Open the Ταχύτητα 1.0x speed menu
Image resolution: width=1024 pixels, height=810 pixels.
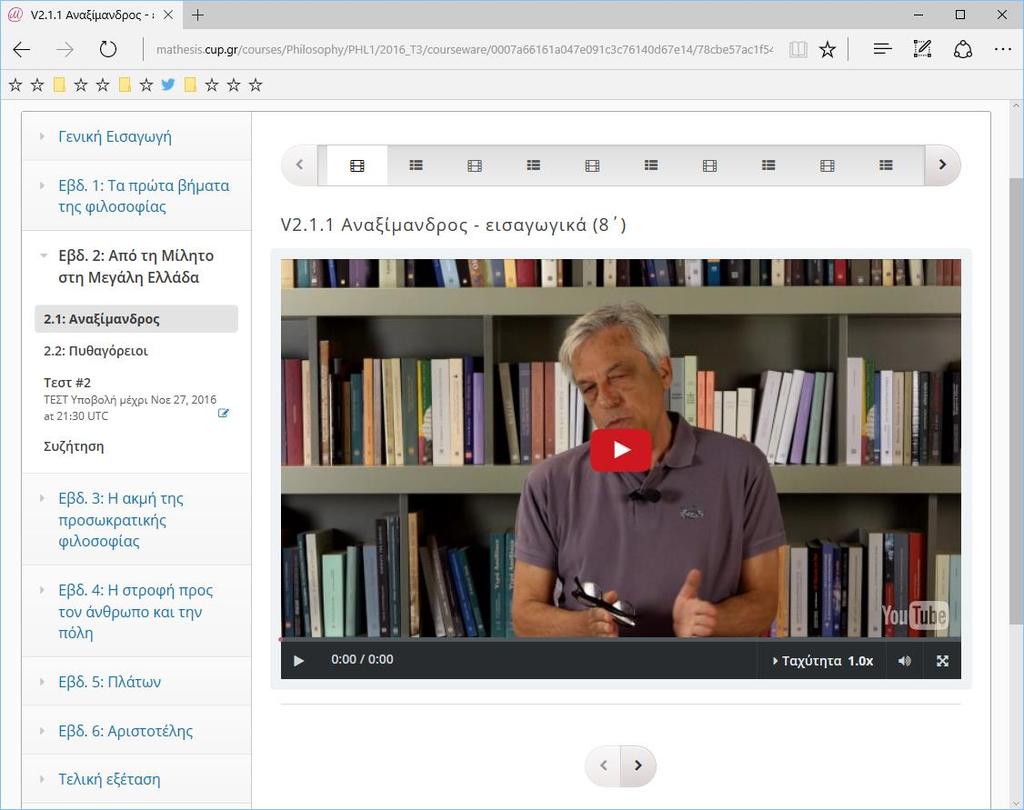[x=822, y=660]
